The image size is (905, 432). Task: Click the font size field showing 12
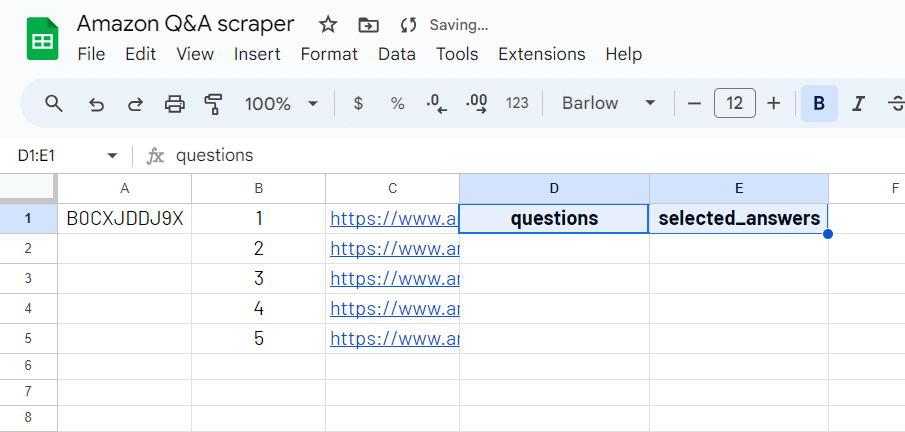(x=734, y=103)
